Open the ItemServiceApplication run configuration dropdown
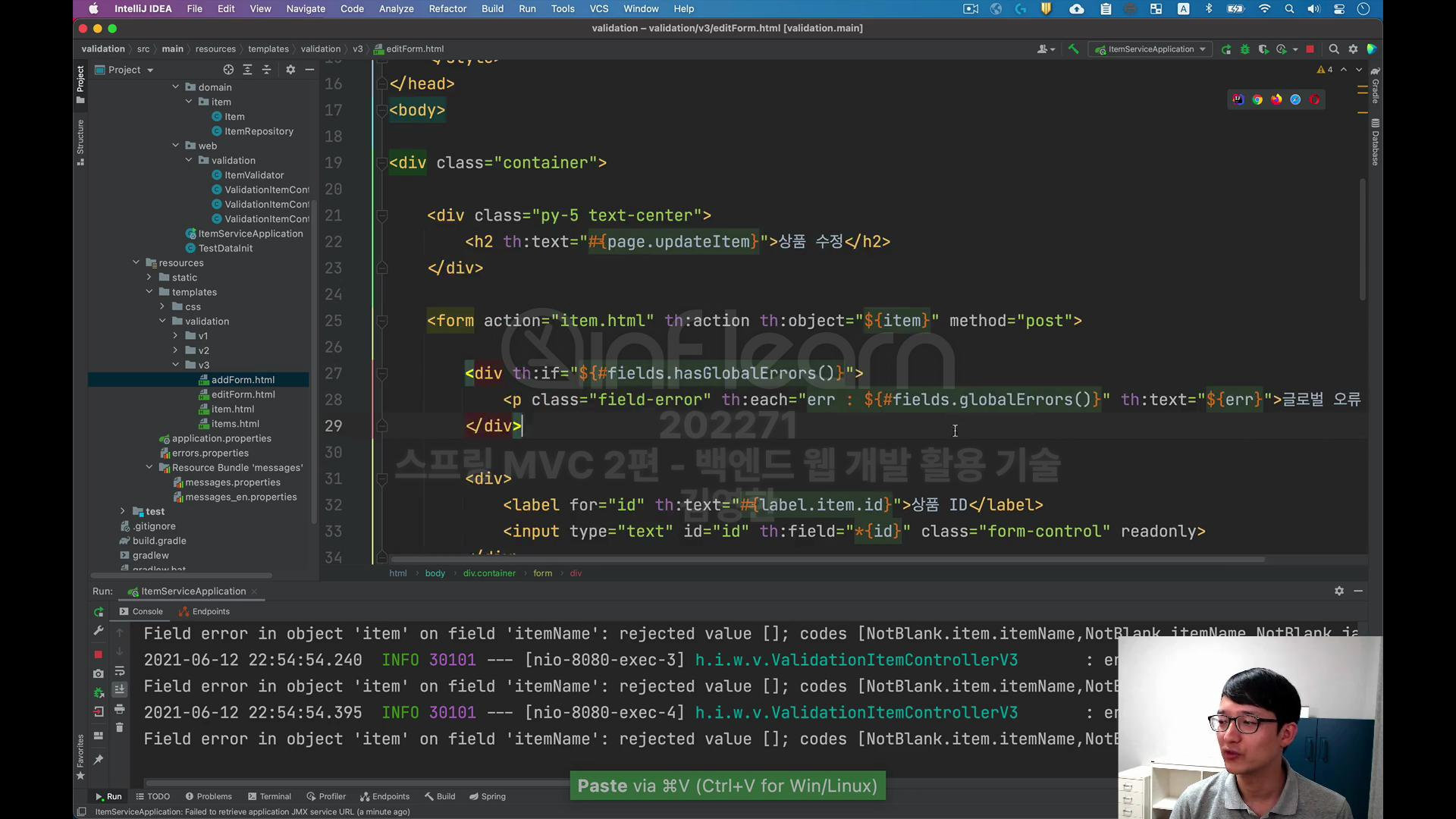 1151,49
